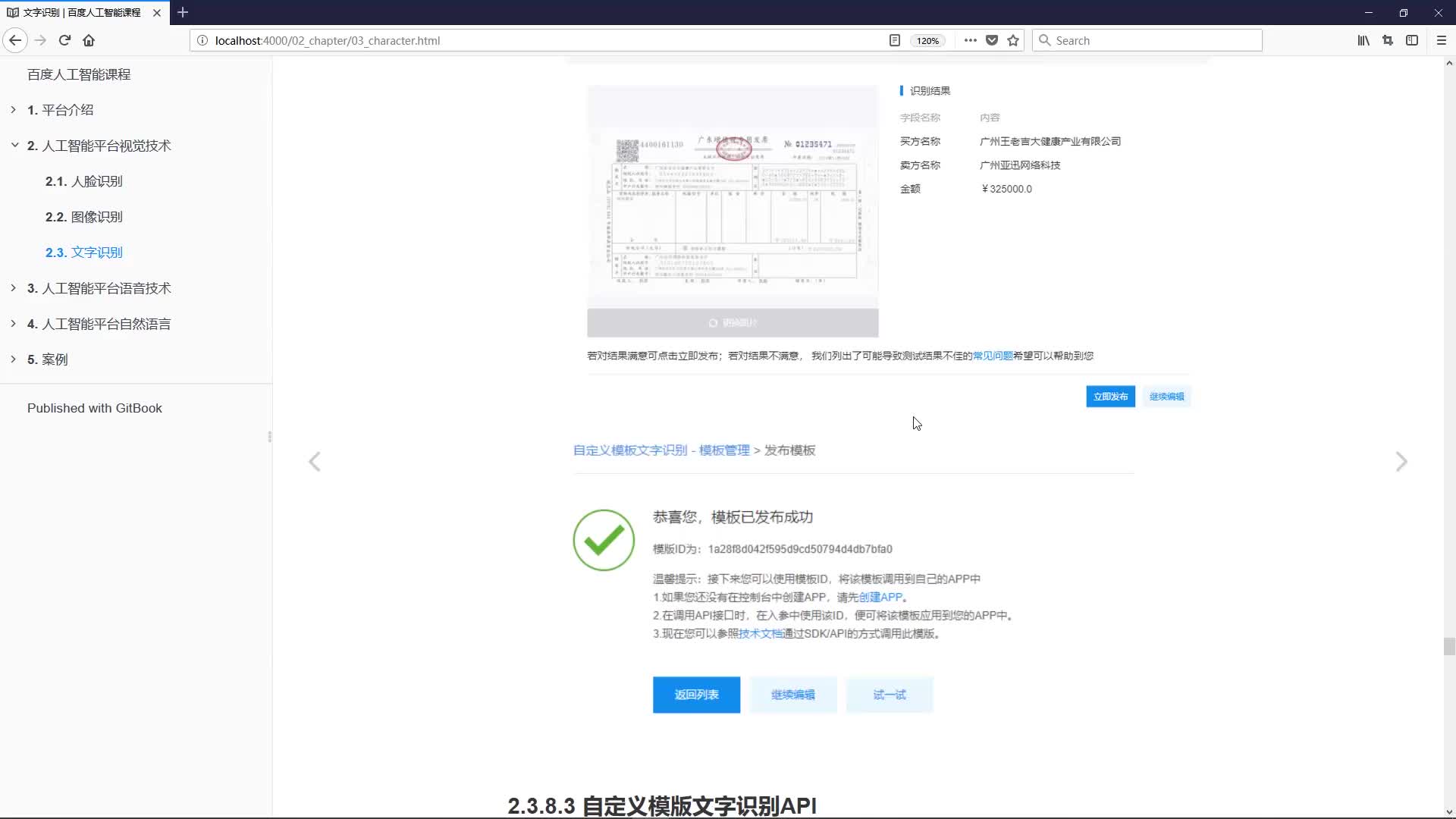Click 自定义模板文字识别 - 模板管理 breadcrumb
This screenshot has height=819, width=1456.
[661, 450]
